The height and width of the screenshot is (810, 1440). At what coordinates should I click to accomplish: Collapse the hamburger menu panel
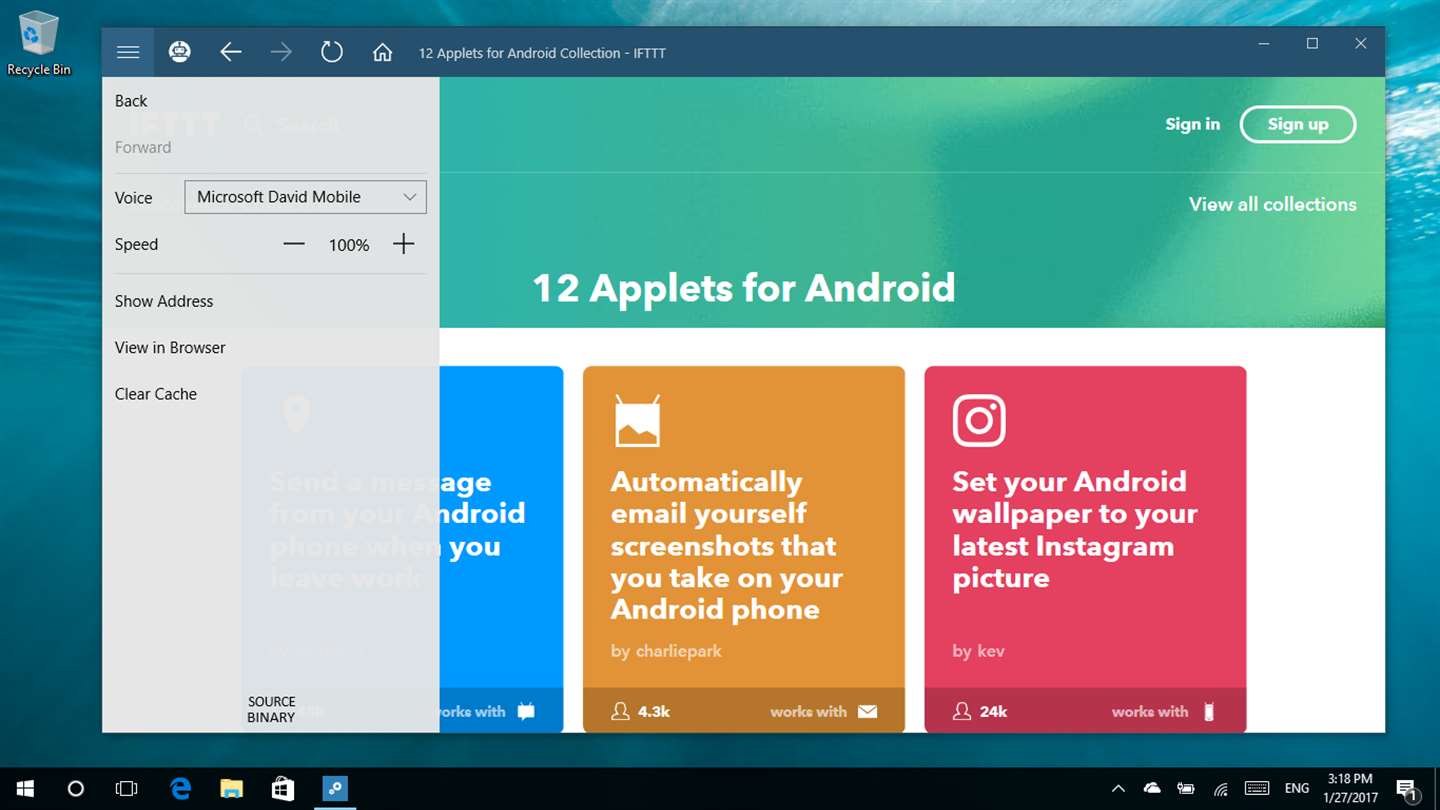[128, 52]
